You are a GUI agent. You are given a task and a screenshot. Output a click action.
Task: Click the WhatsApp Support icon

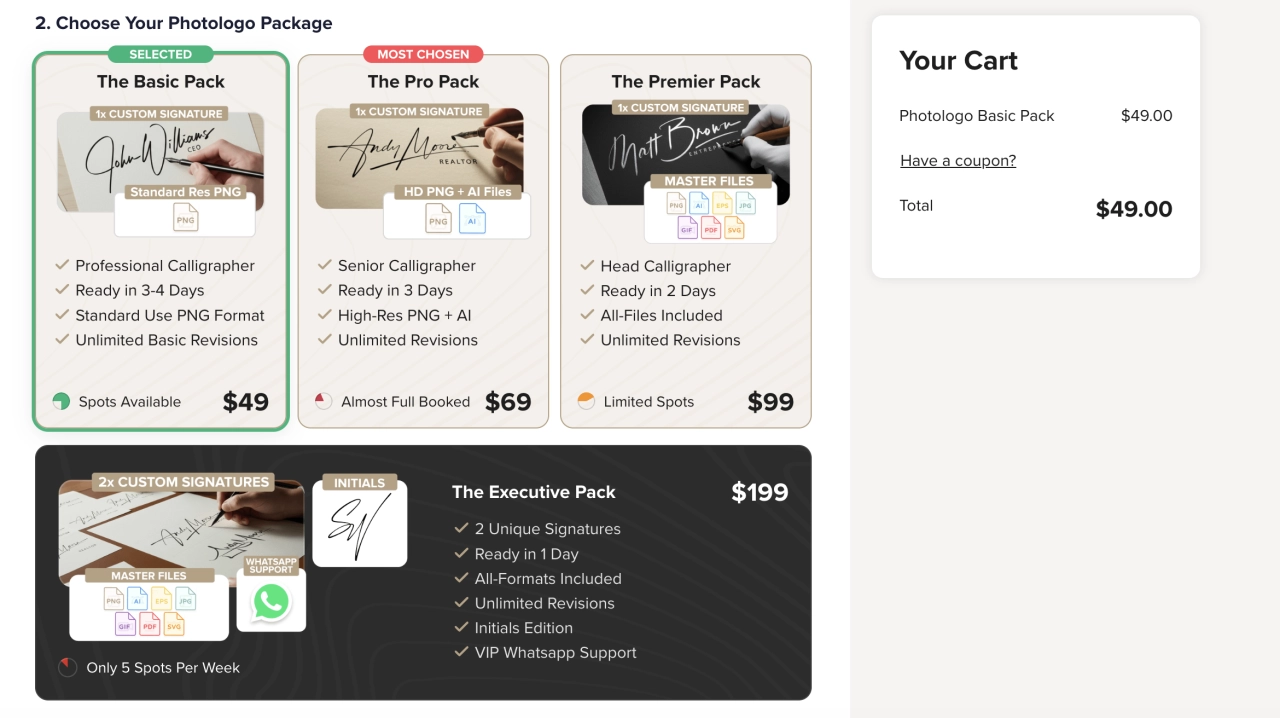271,602
